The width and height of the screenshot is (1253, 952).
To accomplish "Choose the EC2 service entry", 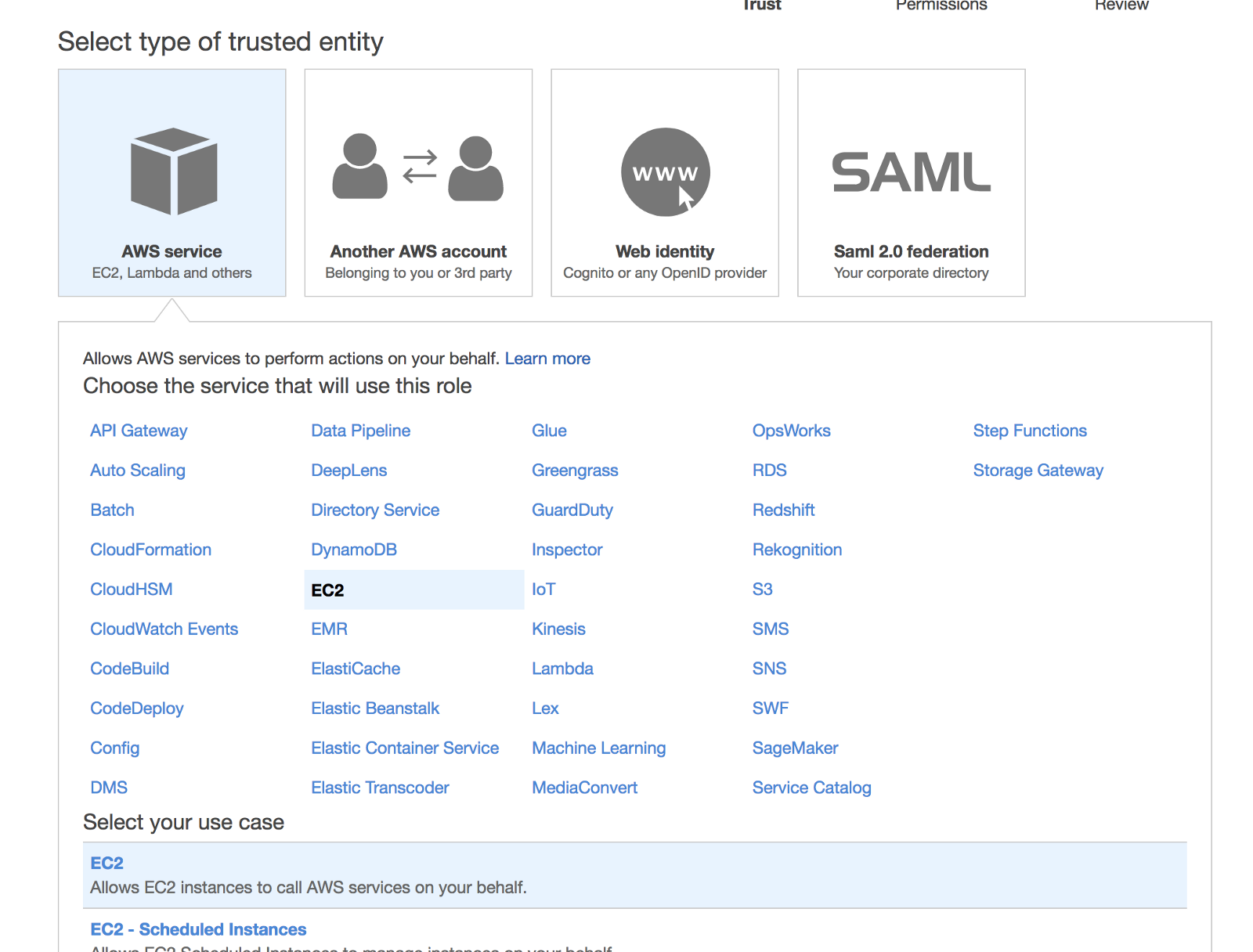I will (328, 590).
